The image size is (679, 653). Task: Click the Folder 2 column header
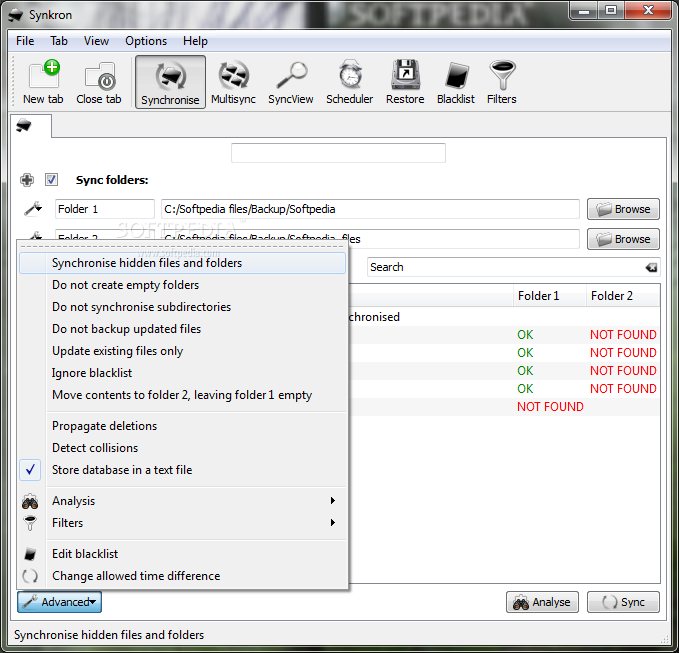point(623,296)
